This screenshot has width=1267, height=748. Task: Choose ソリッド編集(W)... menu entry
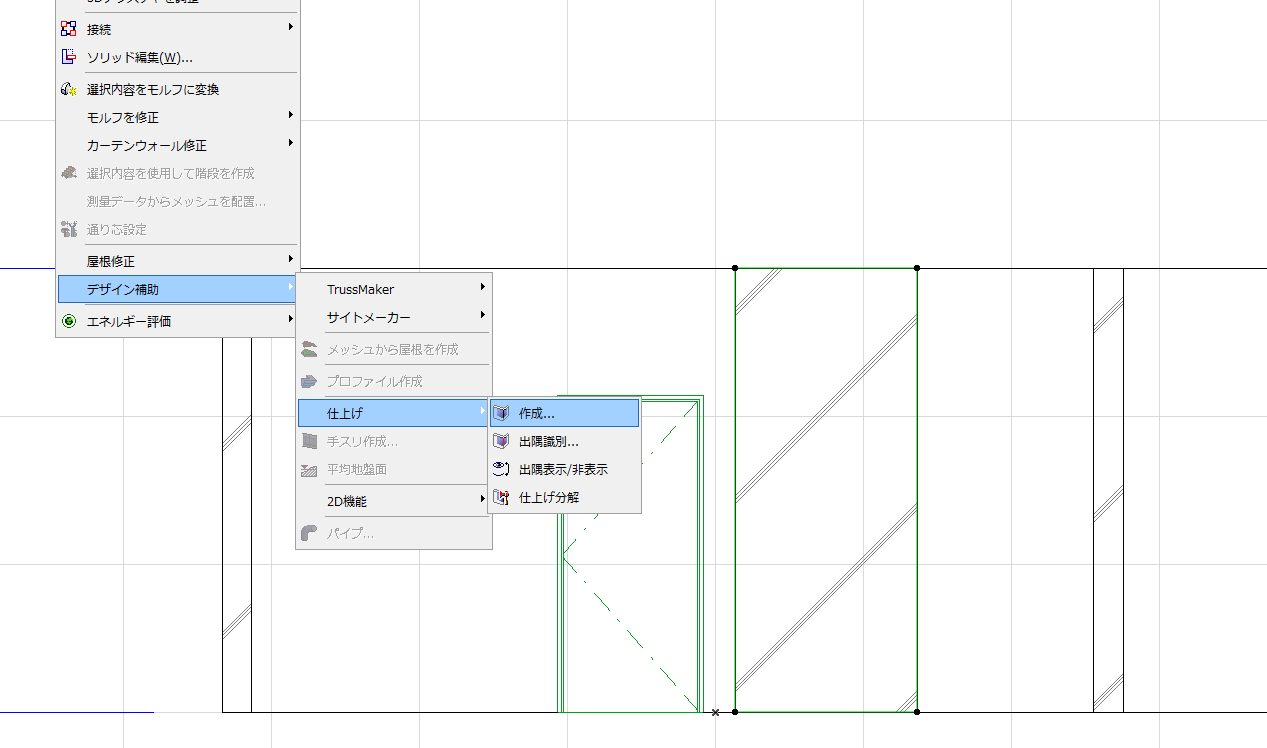178,57
